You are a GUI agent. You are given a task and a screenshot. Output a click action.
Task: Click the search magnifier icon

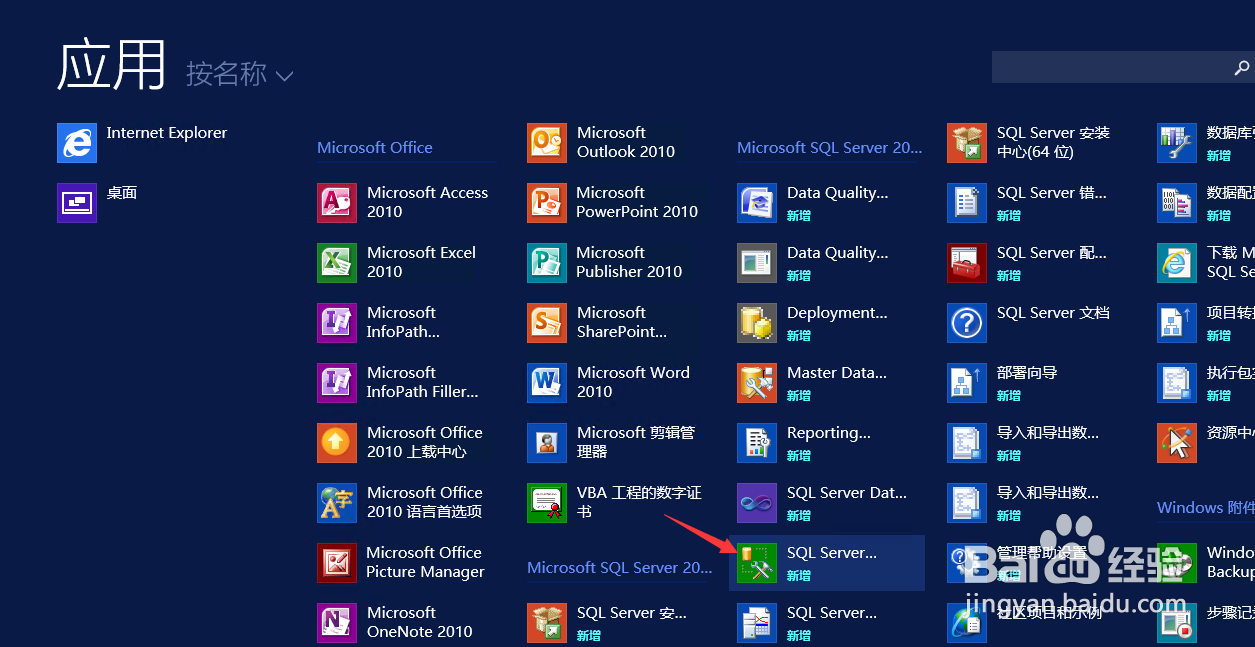pyautogui.click(x=1242, y=68)
